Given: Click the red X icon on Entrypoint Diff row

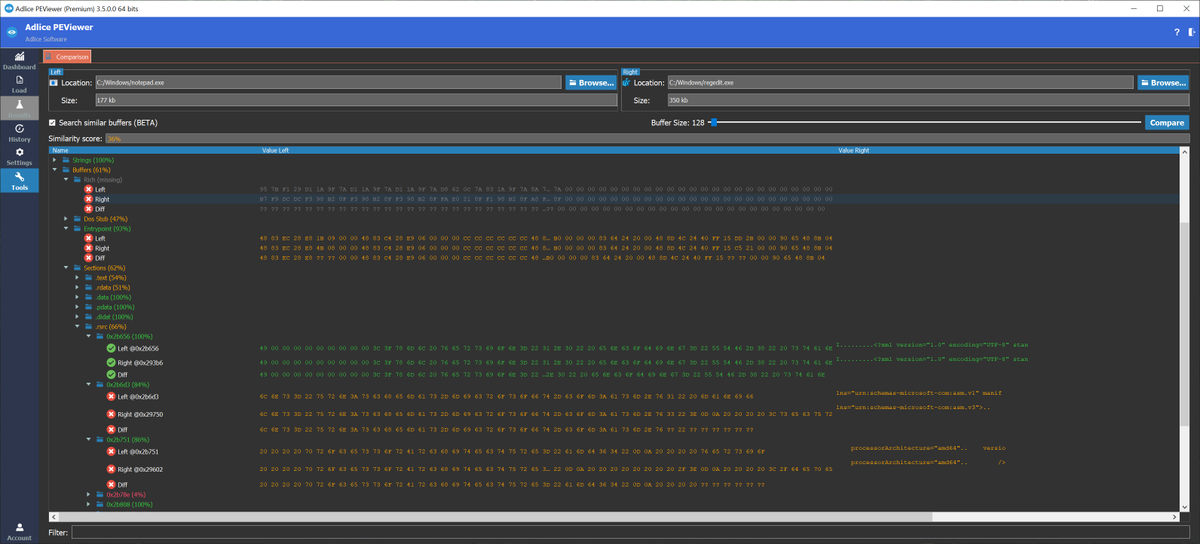Looking at the screenshot, I should (x=88, y=258).
